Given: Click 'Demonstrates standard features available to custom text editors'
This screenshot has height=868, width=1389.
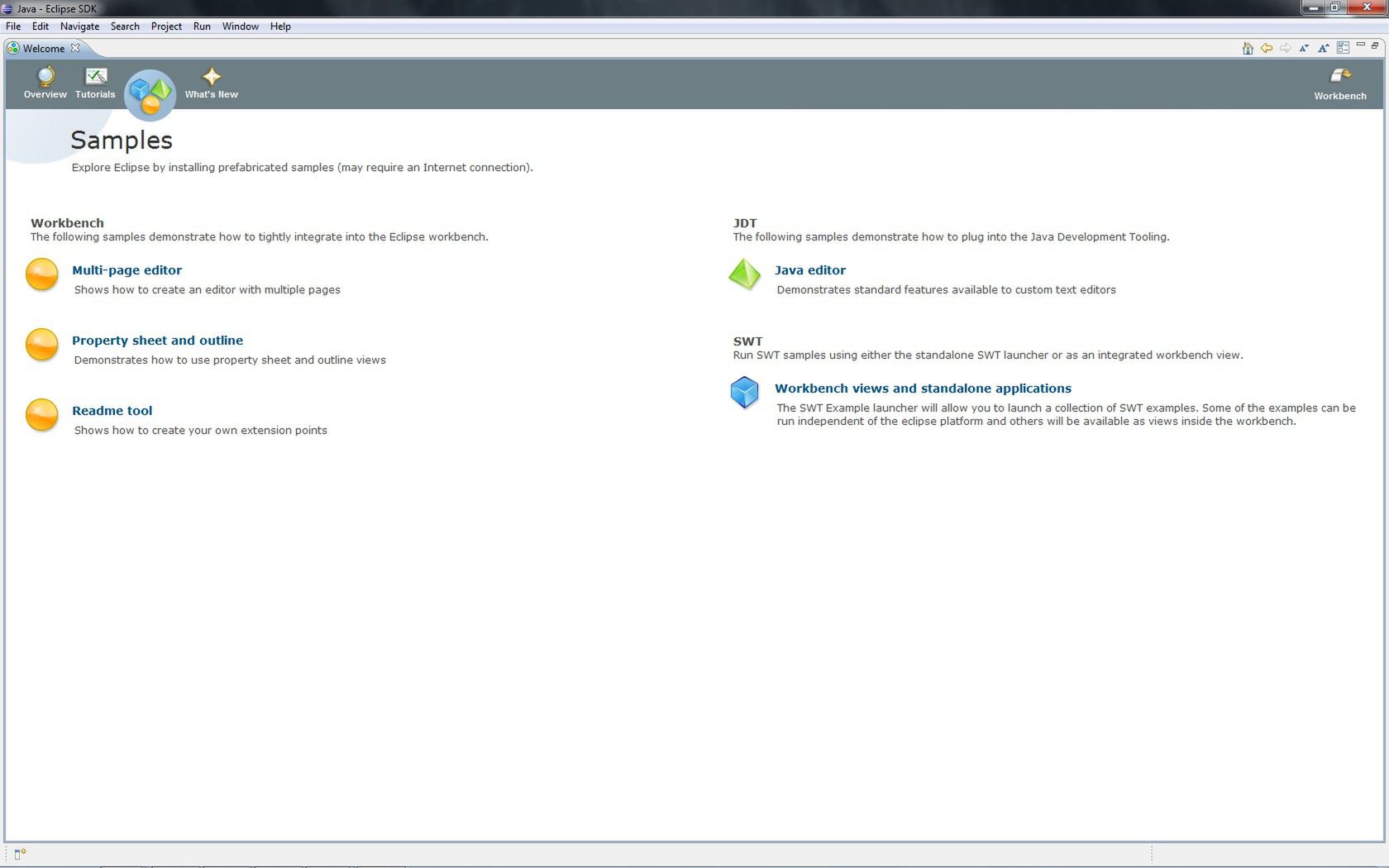Looking at the screenshot, I should (x=947, y=290).
